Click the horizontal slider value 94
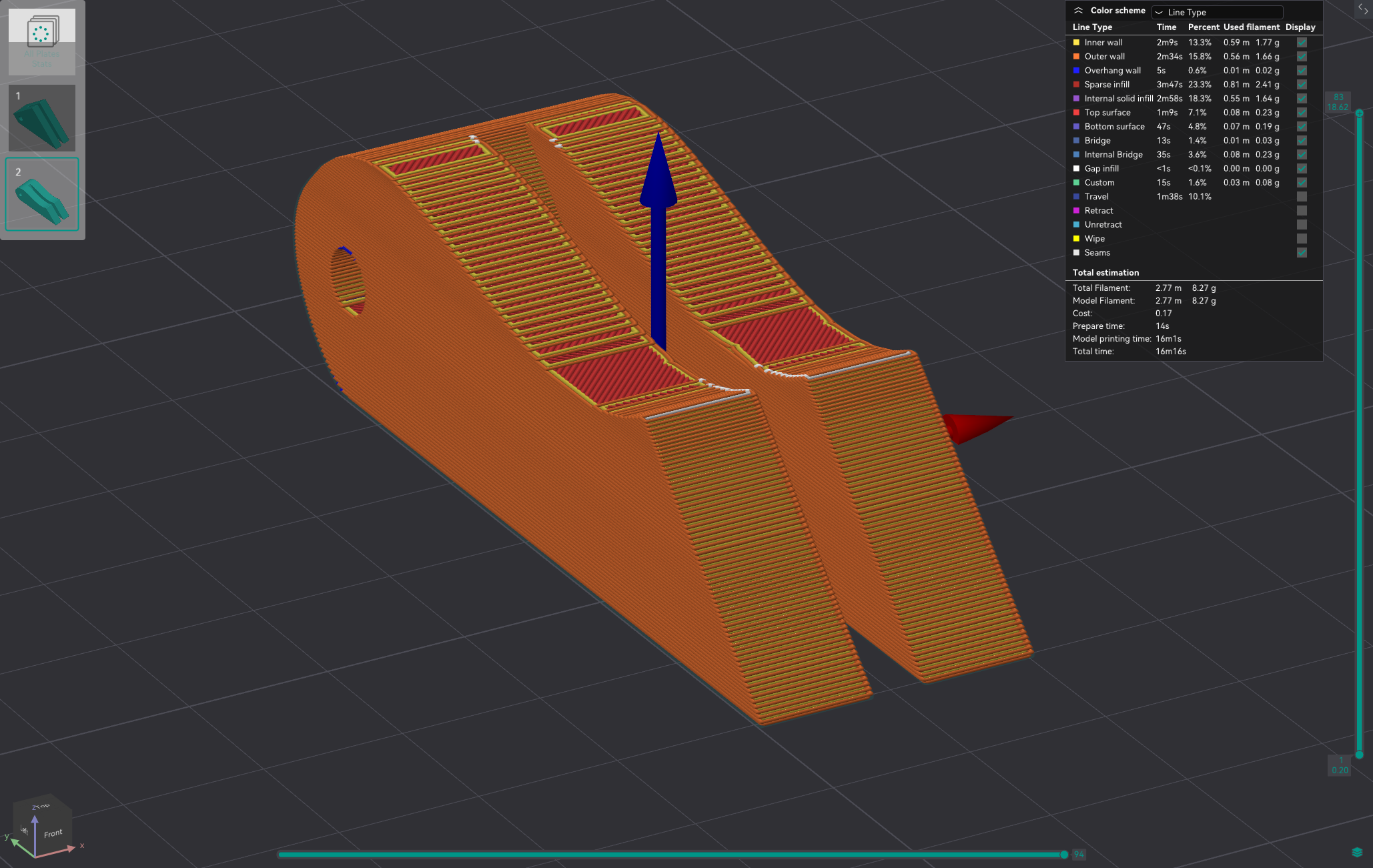 pyautogui.click(x=1079, y=854)
